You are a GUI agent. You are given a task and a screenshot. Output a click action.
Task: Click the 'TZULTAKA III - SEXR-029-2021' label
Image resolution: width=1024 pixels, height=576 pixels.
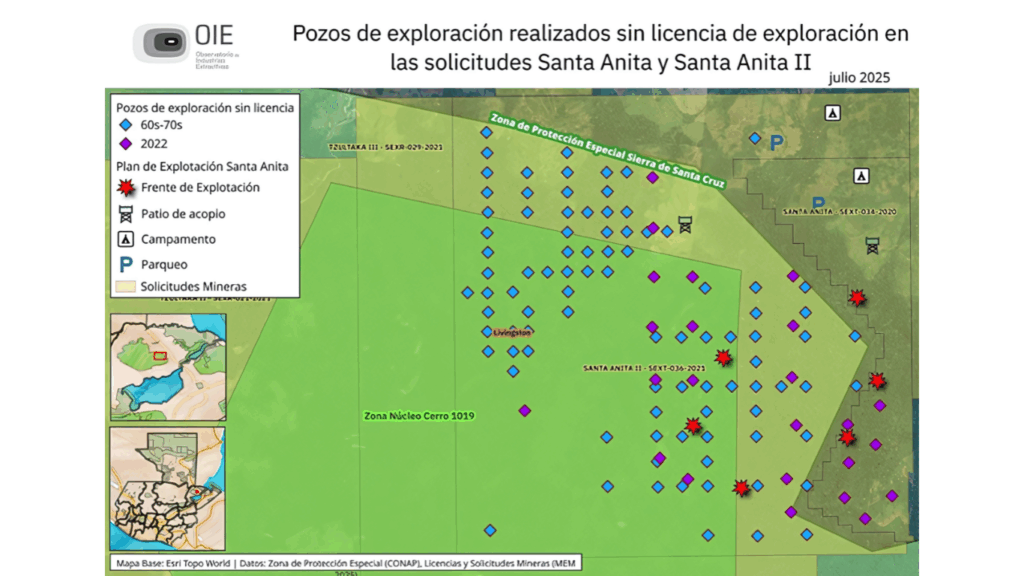point(385,147)
